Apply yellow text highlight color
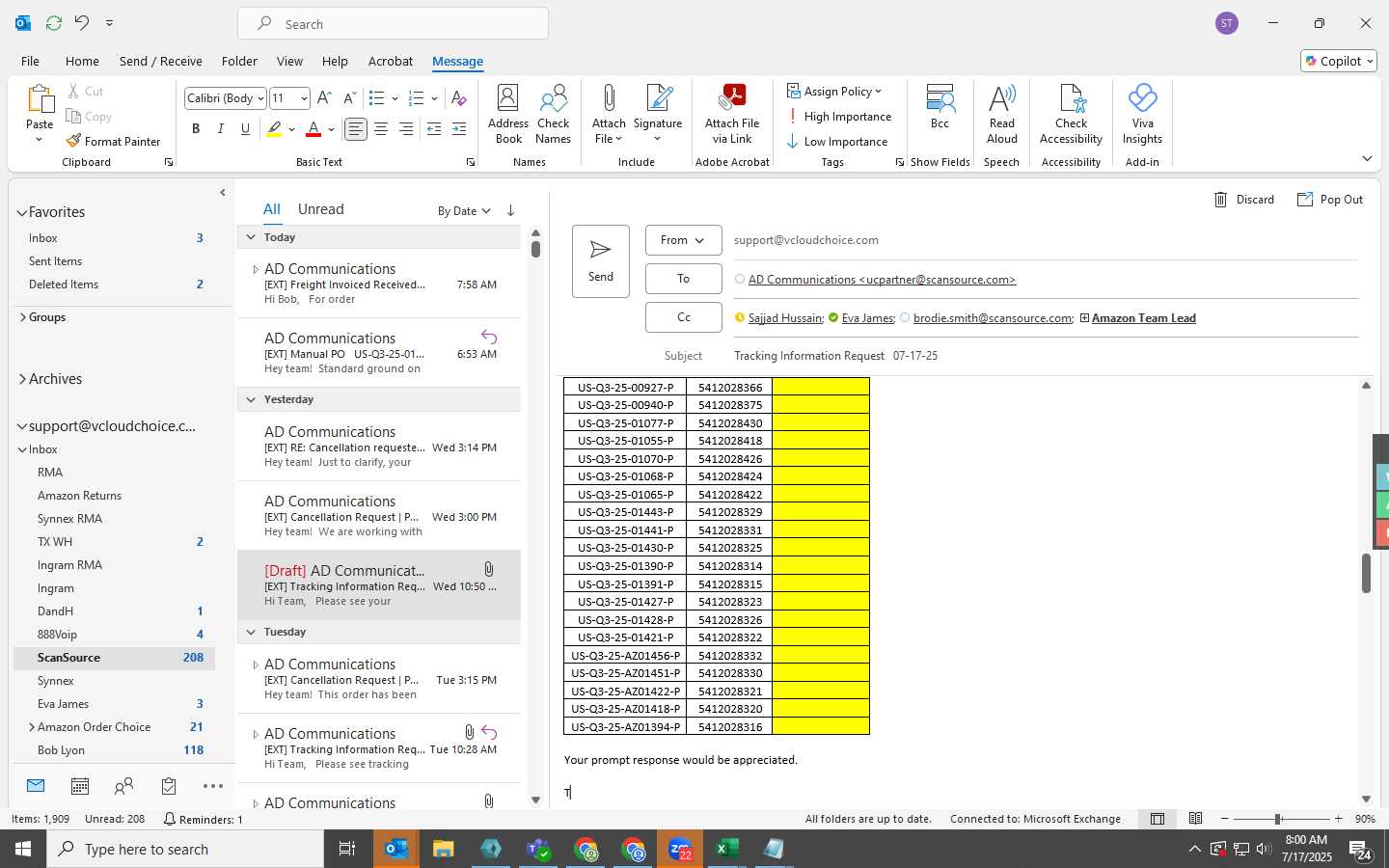Image resolution: width=1389 pixels, height=868 pixels. 275,128
